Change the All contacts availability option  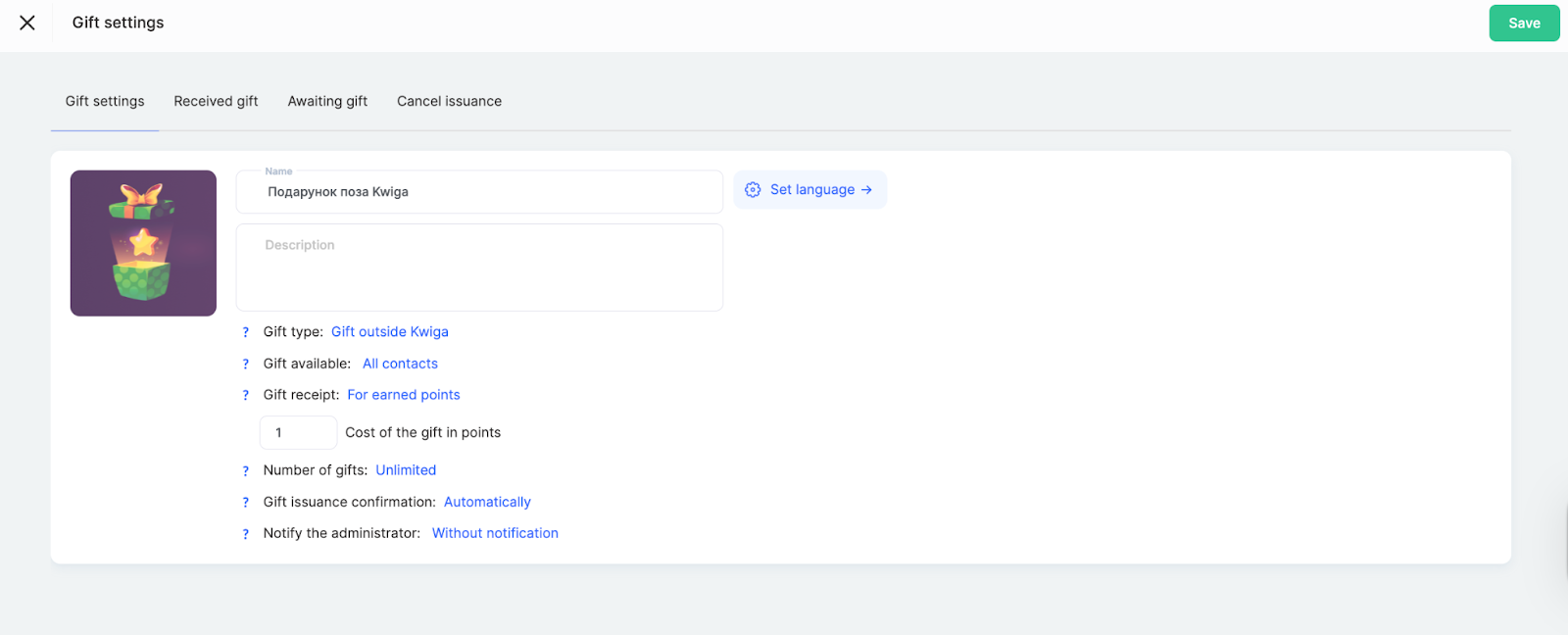[400, 364]
